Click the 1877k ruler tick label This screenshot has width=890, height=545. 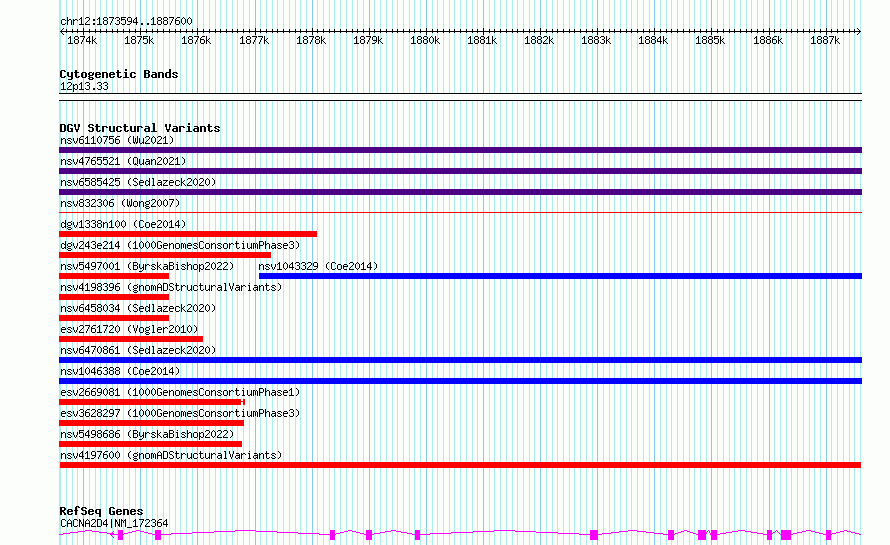point(254,40)
